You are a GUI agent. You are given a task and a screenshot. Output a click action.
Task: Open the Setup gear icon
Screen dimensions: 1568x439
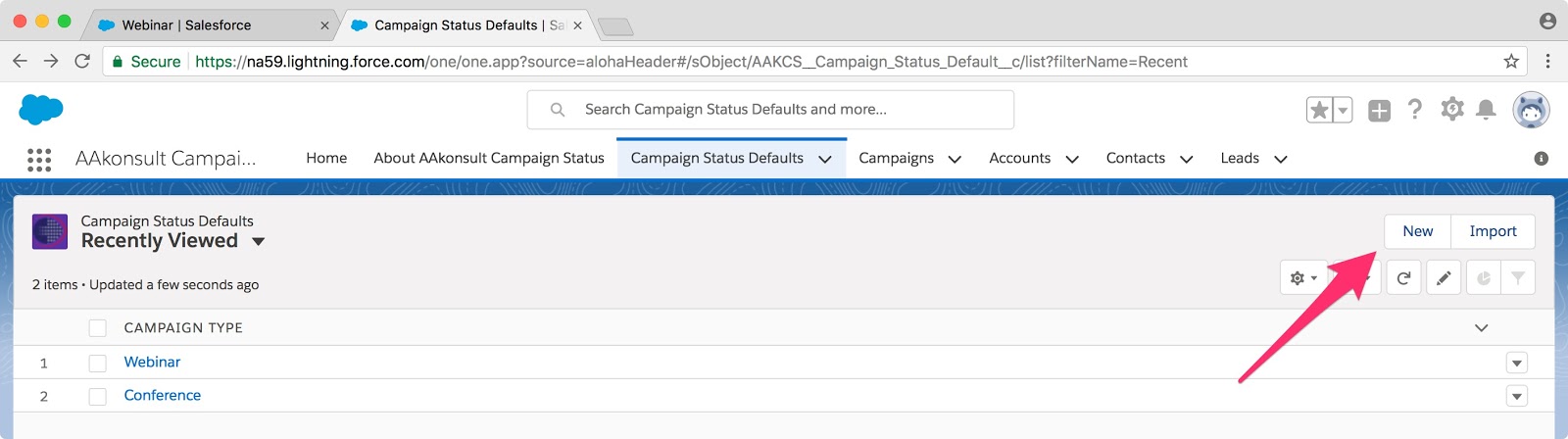pyautogui.click(x=1451, y=110)
